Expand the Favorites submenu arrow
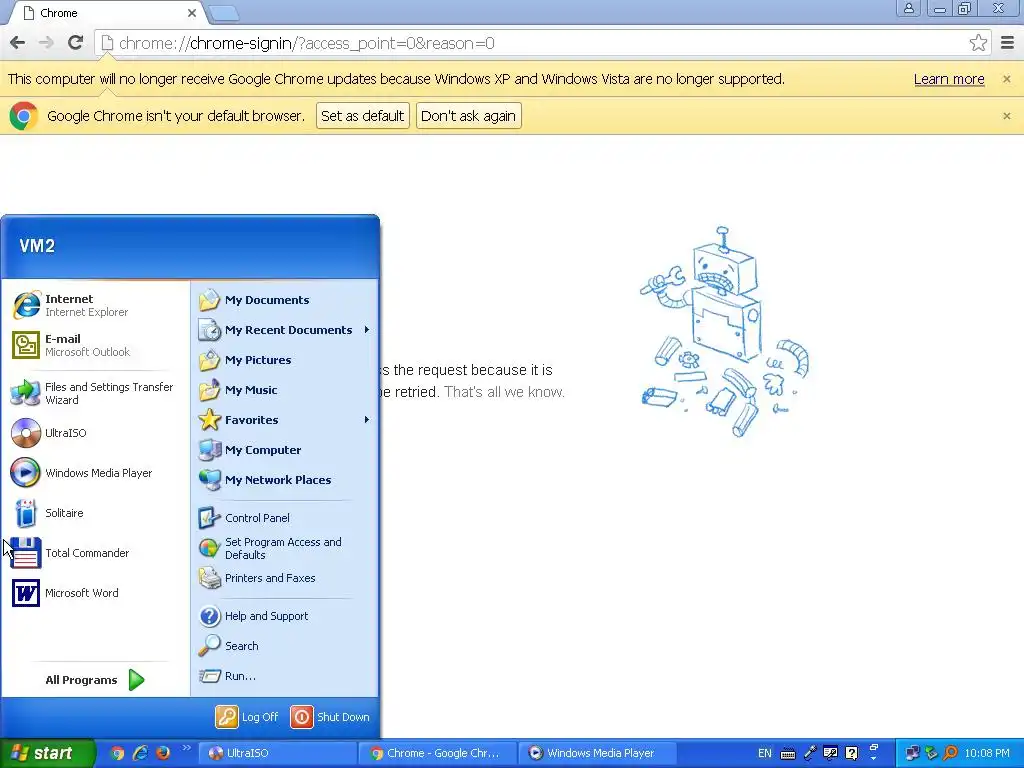The height and width of the screenshot is (768, 1024). [x=366, y=420]
